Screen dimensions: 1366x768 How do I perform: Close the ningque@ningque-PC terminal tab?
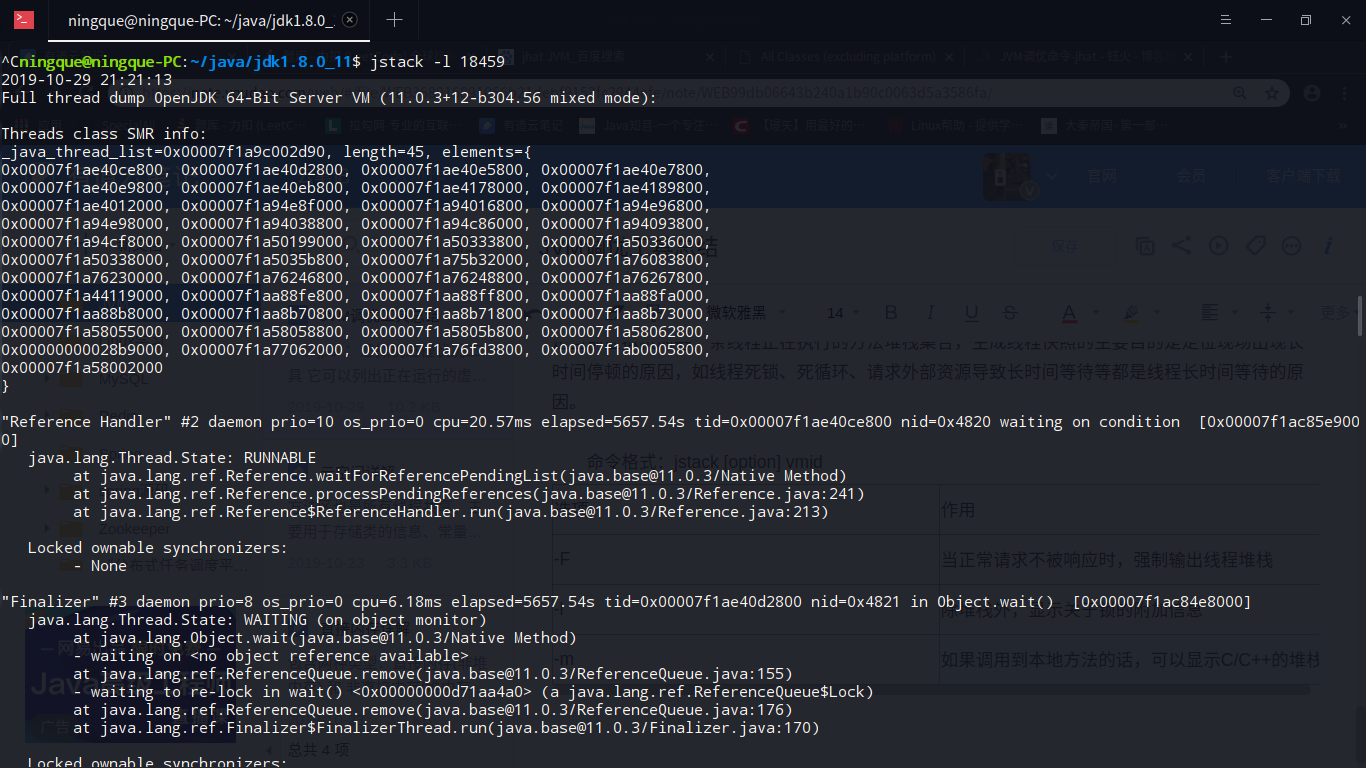click(x=349, y=20)
